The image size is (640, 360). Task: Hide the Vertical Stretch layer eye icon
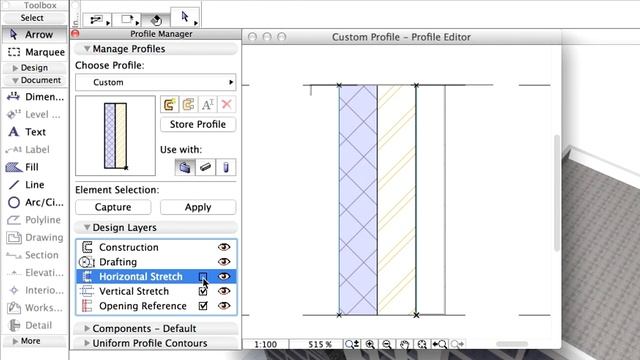point(224,291)
